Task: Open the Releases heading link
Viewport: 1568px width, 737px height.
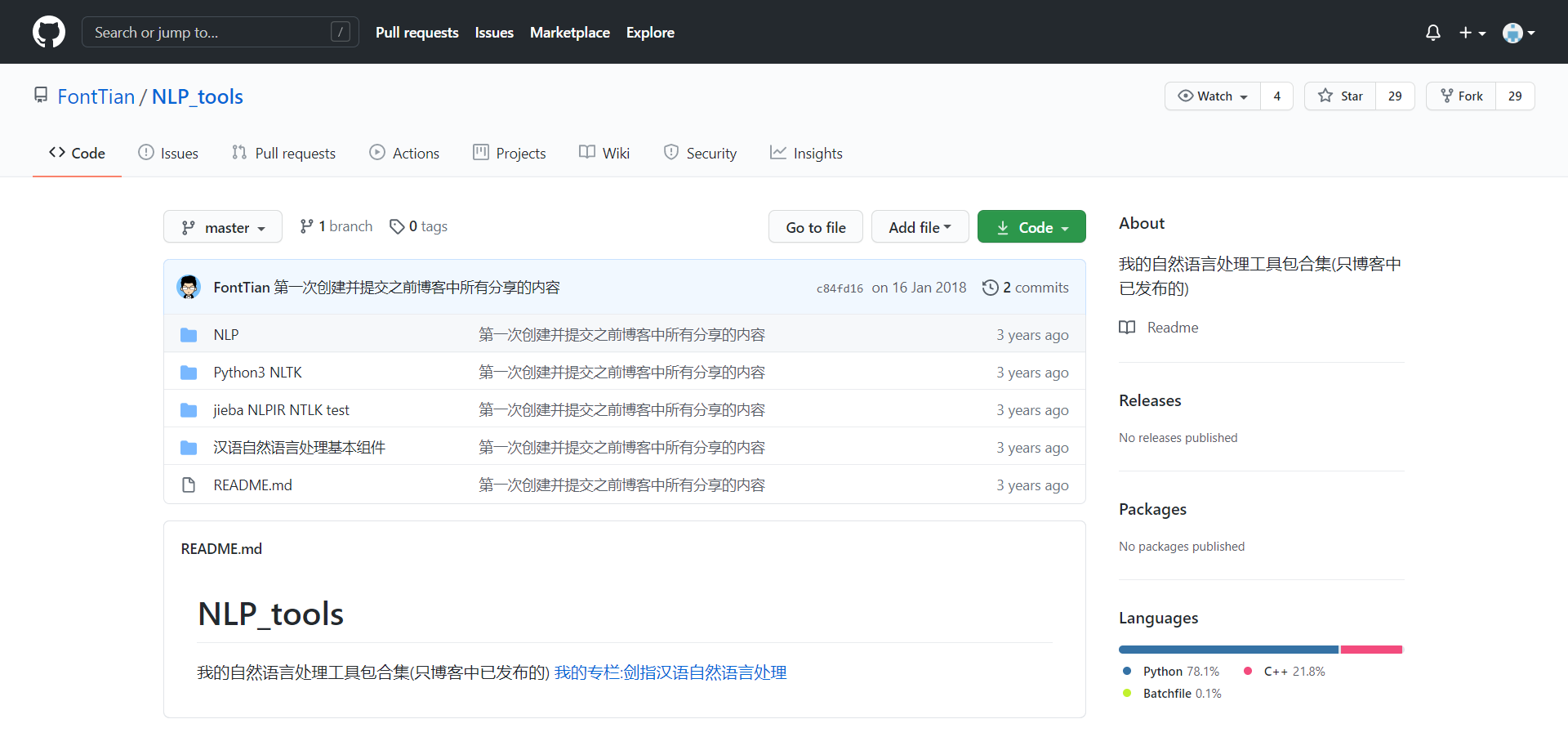Action: [1150, 400]
